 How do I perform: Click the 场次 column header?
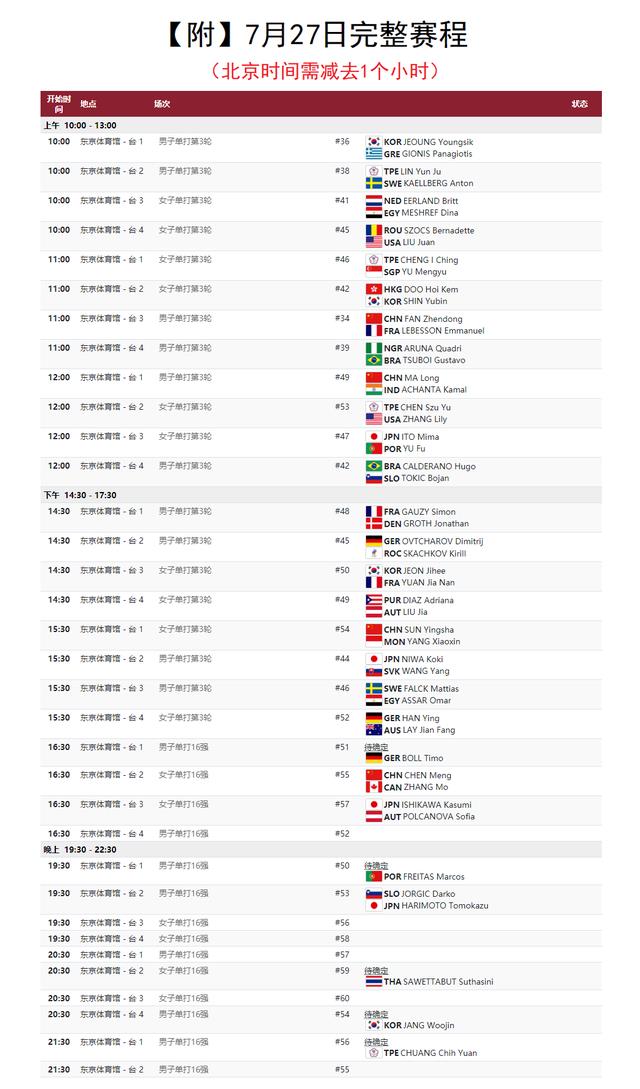coord(162,103)
